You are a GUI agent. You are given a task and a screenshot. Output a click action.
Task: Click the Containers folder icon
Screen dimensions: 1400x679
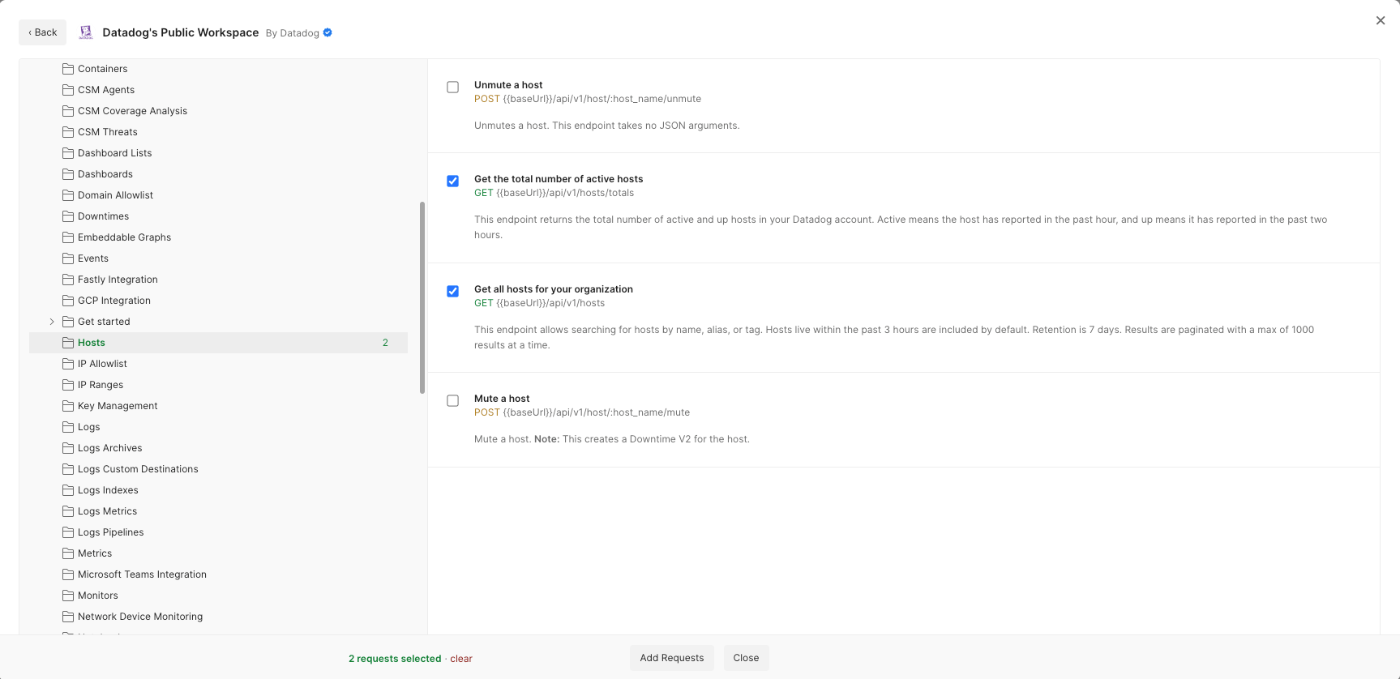click(x=68, y=69)
